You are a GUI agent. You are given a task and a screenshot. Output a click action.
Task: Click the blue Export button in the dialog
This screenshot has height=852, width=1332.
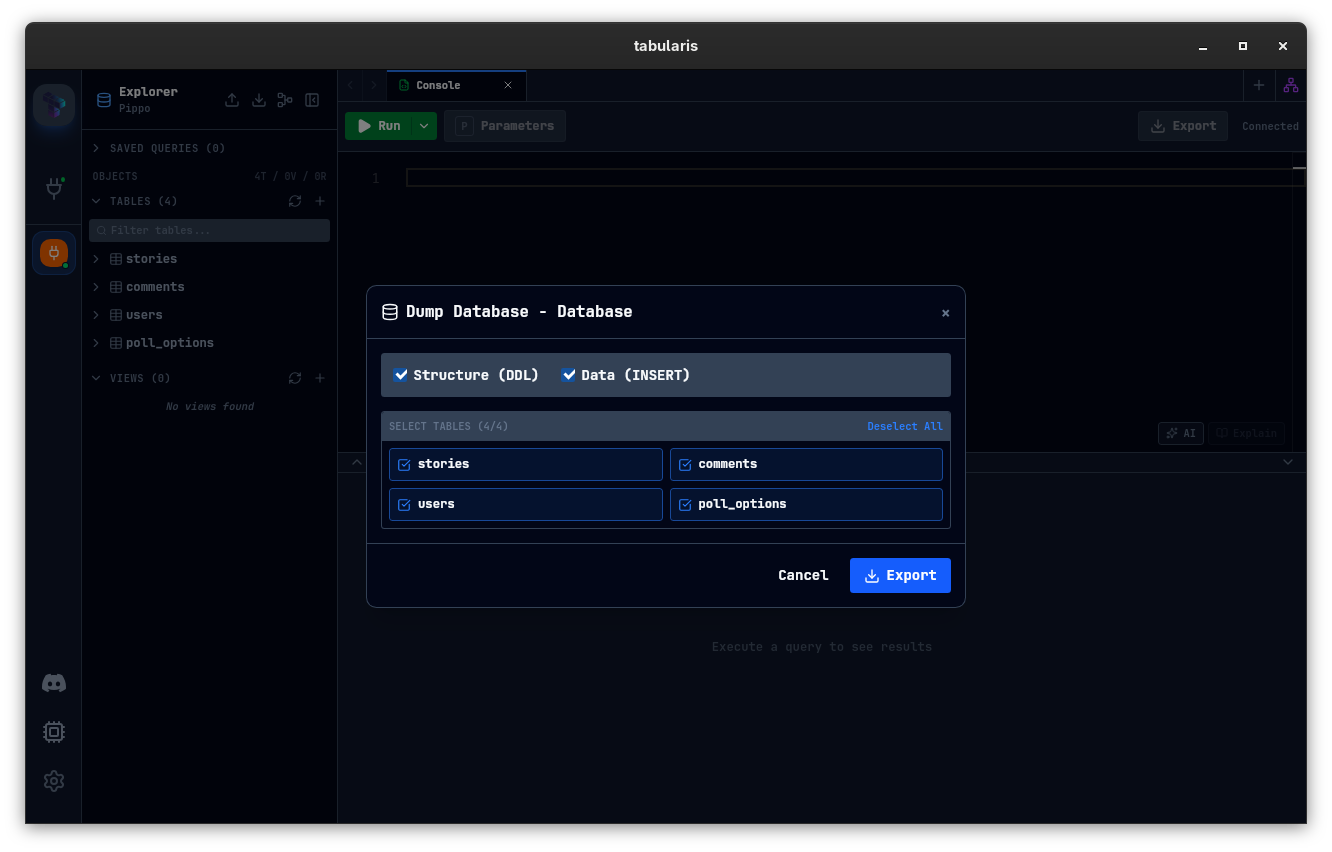coord(900,575)
